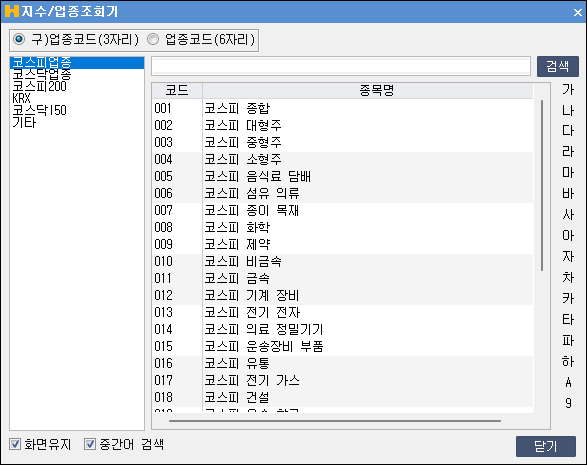Toggle the 중간어 검색 checkbox

(90, 444)
